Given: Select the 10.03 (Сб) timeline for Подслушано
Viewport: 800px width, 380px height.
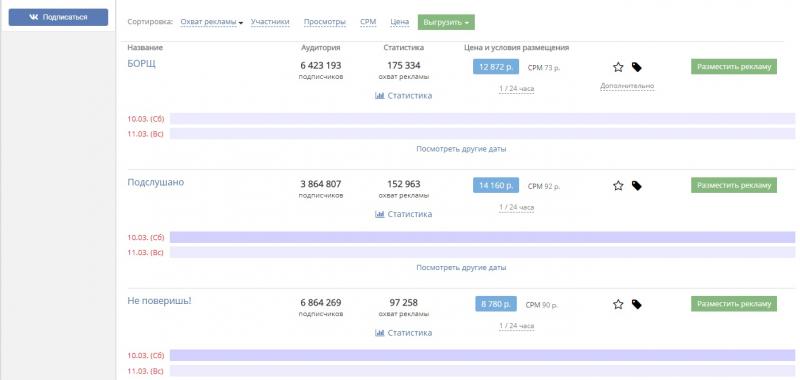Looking at the screenshot, I should click(x=482, y=237).
